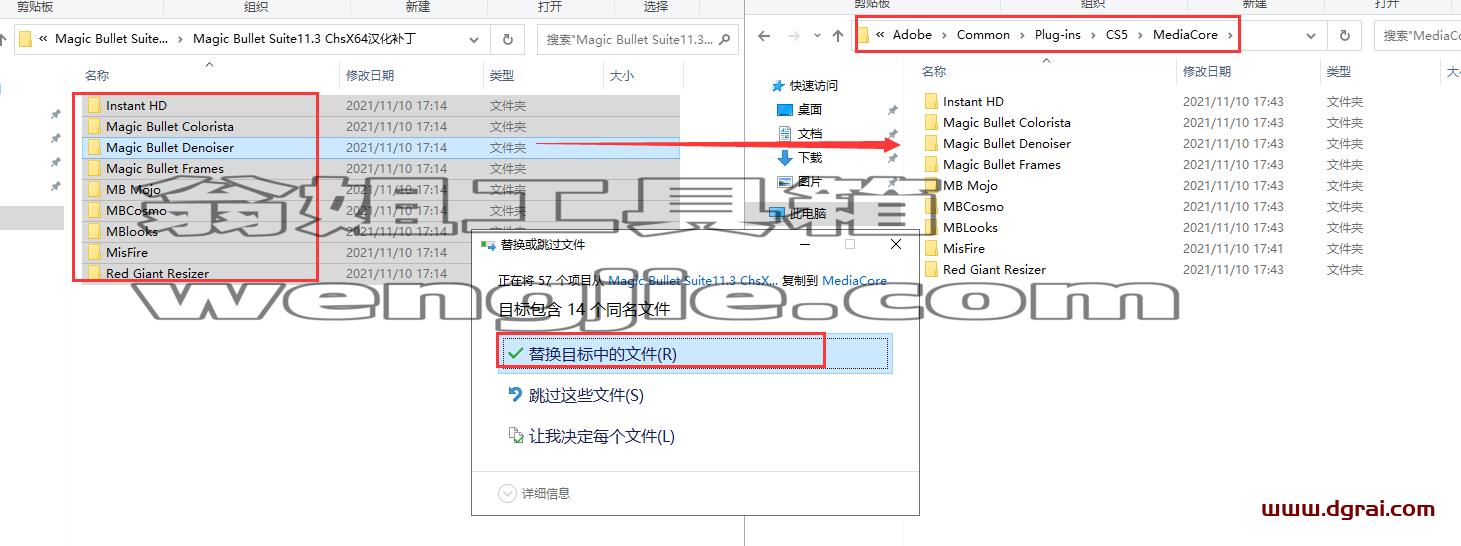The image size is (1461, 546).
Task: Click Common breadcrumb in address bar
Action: (983, 35)
